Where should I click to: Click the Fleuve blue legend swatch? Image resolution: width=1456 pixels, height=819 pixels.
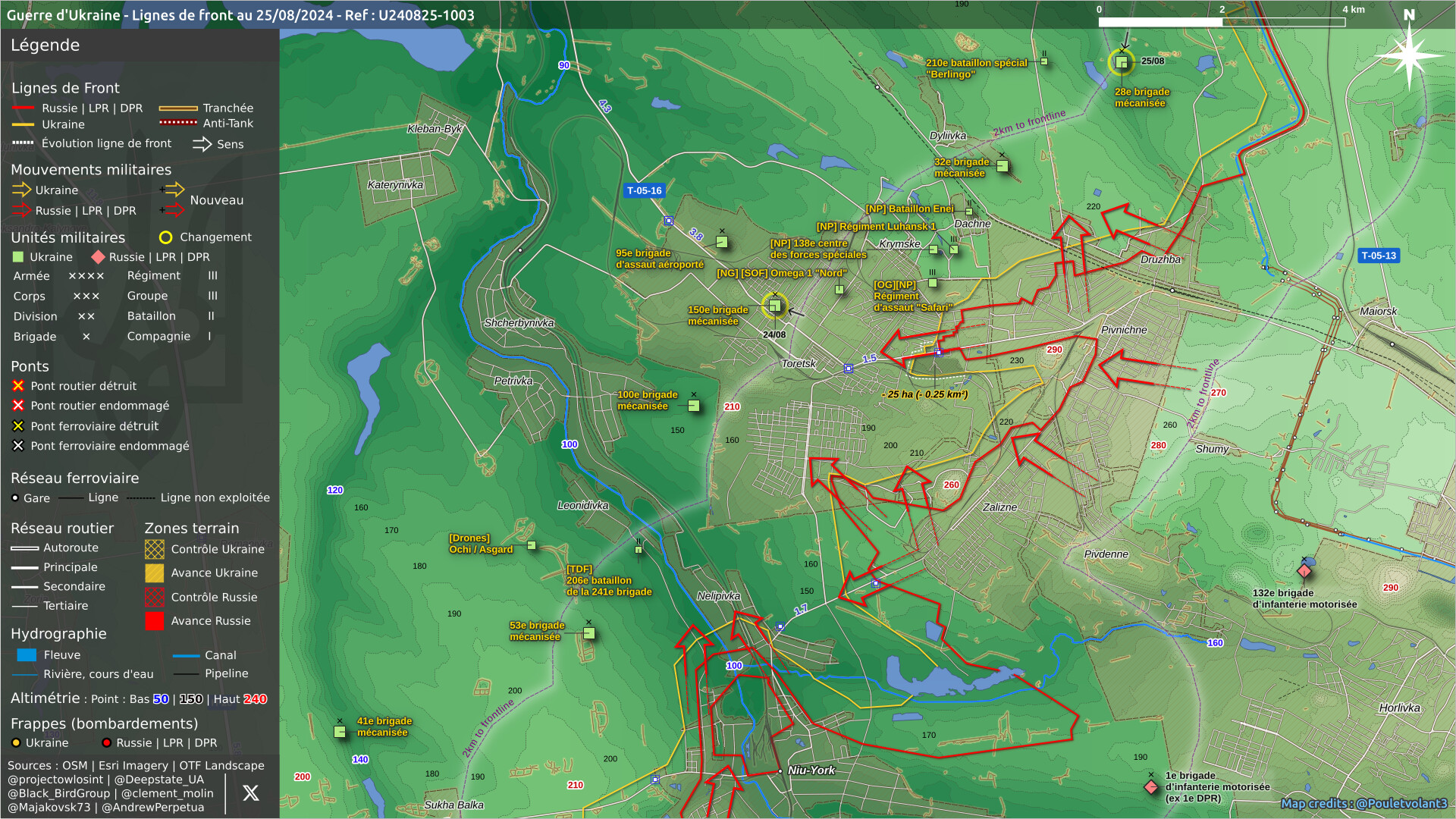[27, 655]
